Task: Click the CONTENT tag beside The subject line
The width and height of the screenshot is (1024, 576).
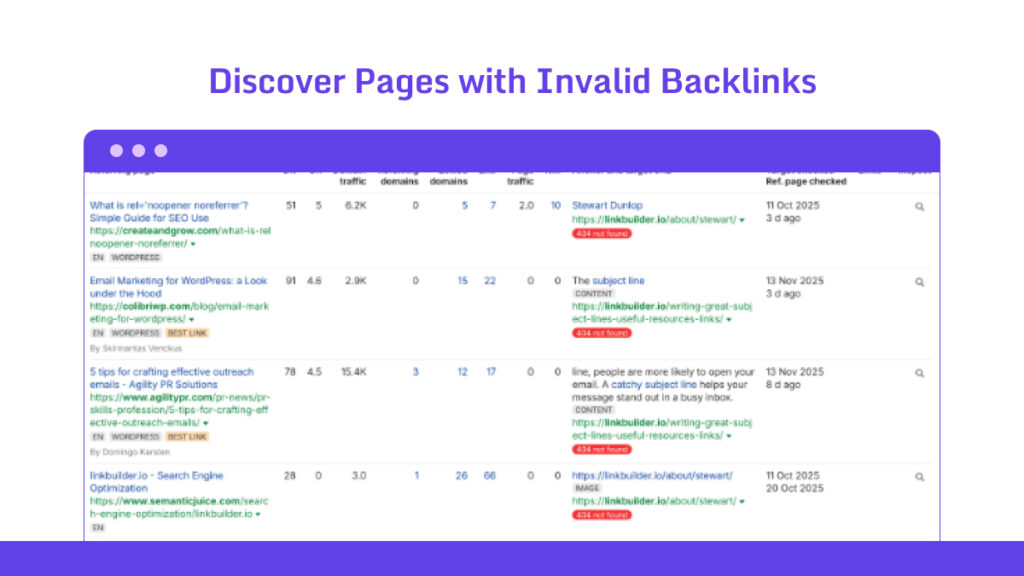Action: coord(594,294)
